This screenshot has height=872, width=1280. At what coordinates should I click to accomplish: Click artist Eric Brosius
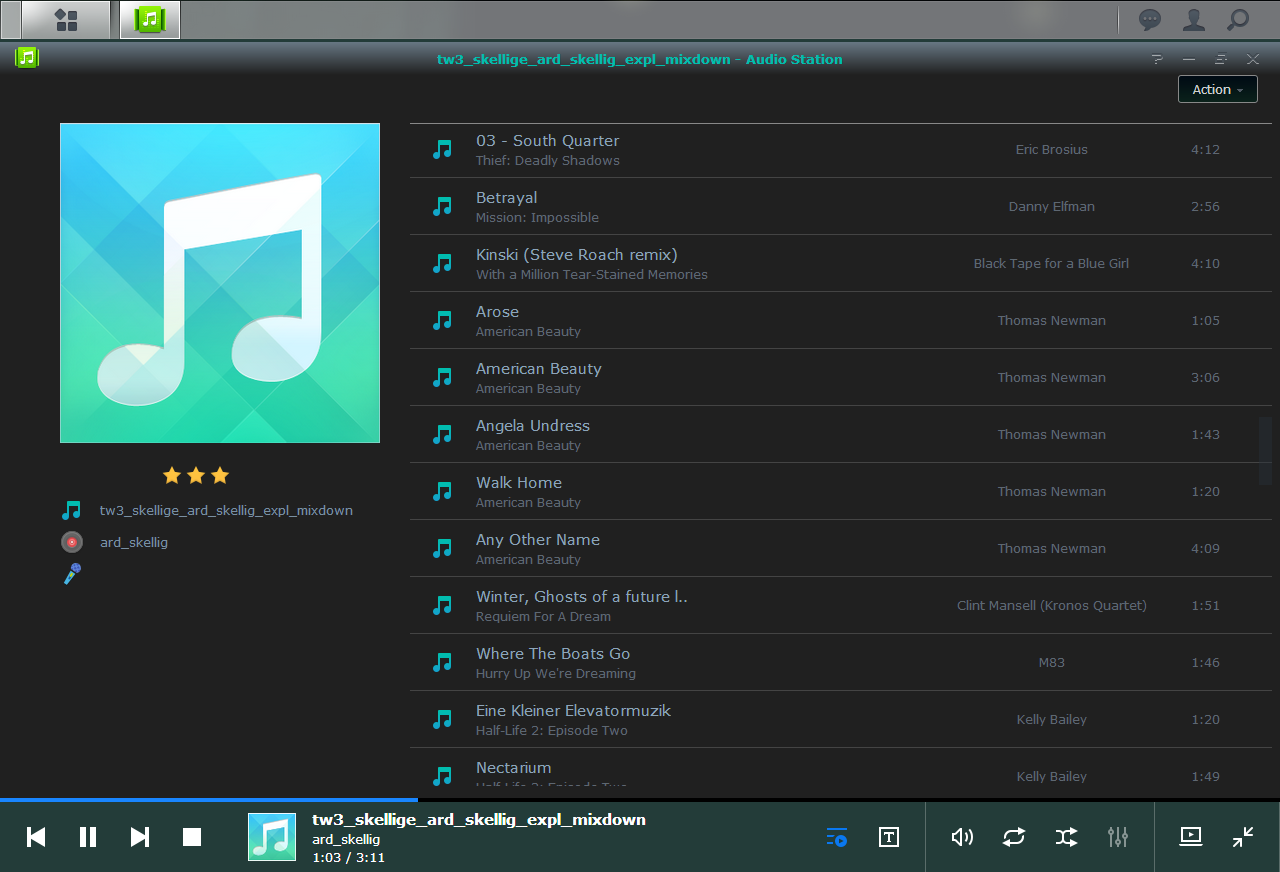(x=1052, y=149)
